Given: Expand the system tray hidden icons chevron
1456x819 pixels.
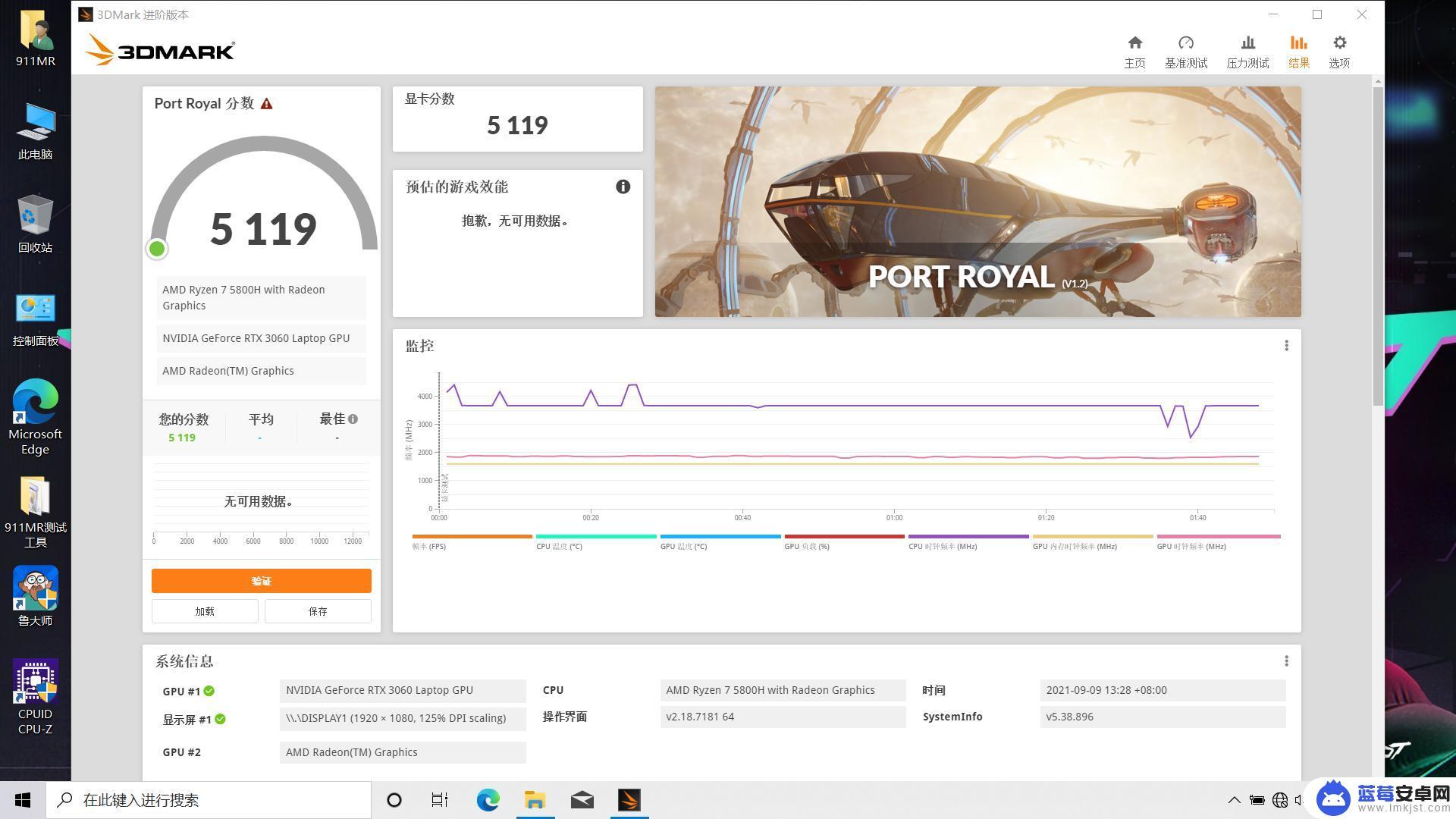Looking at the screenshot, I should pos(1234,800).
